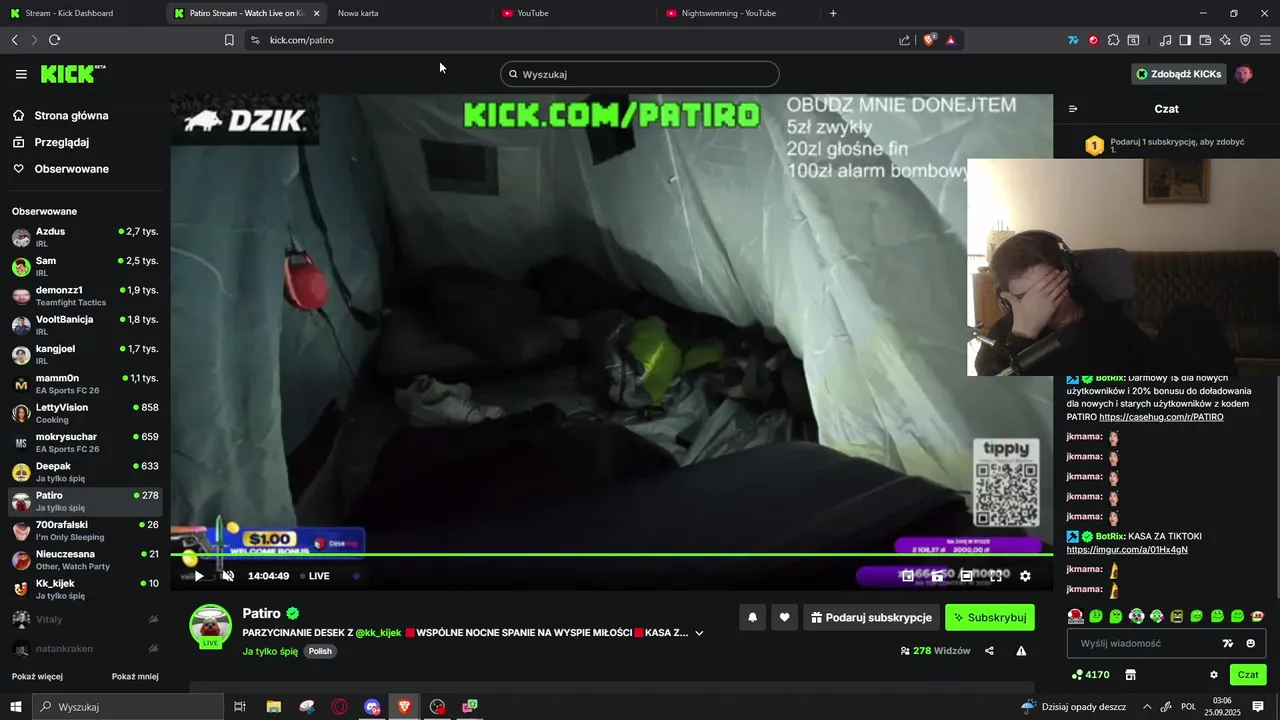This screenshot has height=720, width=1280.
Task: Open Brave VPN shield icon
Action: pyautogui.click(x=1245, y=40)
